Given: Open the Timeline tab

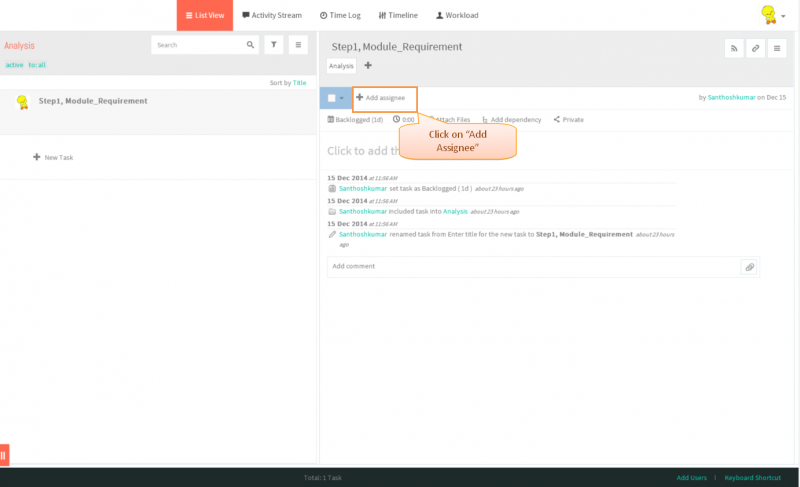Looking at the screenshot, I should coord(398,15).
